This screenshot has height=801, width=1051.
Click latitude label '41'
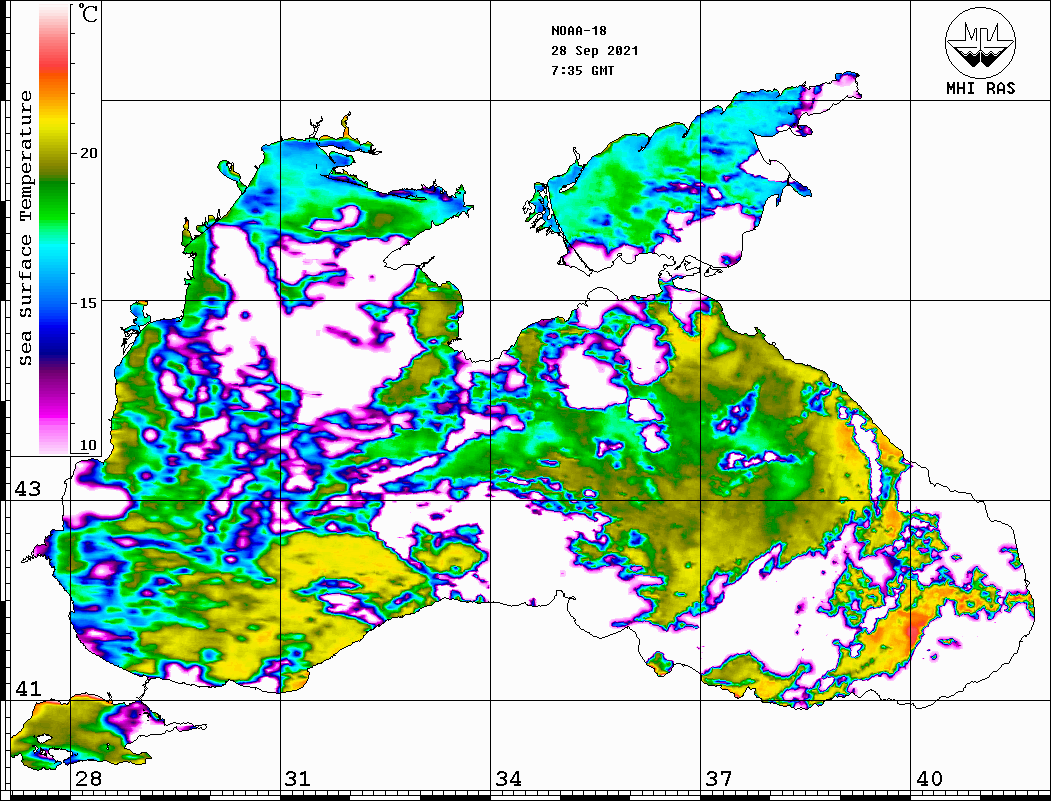28,688
